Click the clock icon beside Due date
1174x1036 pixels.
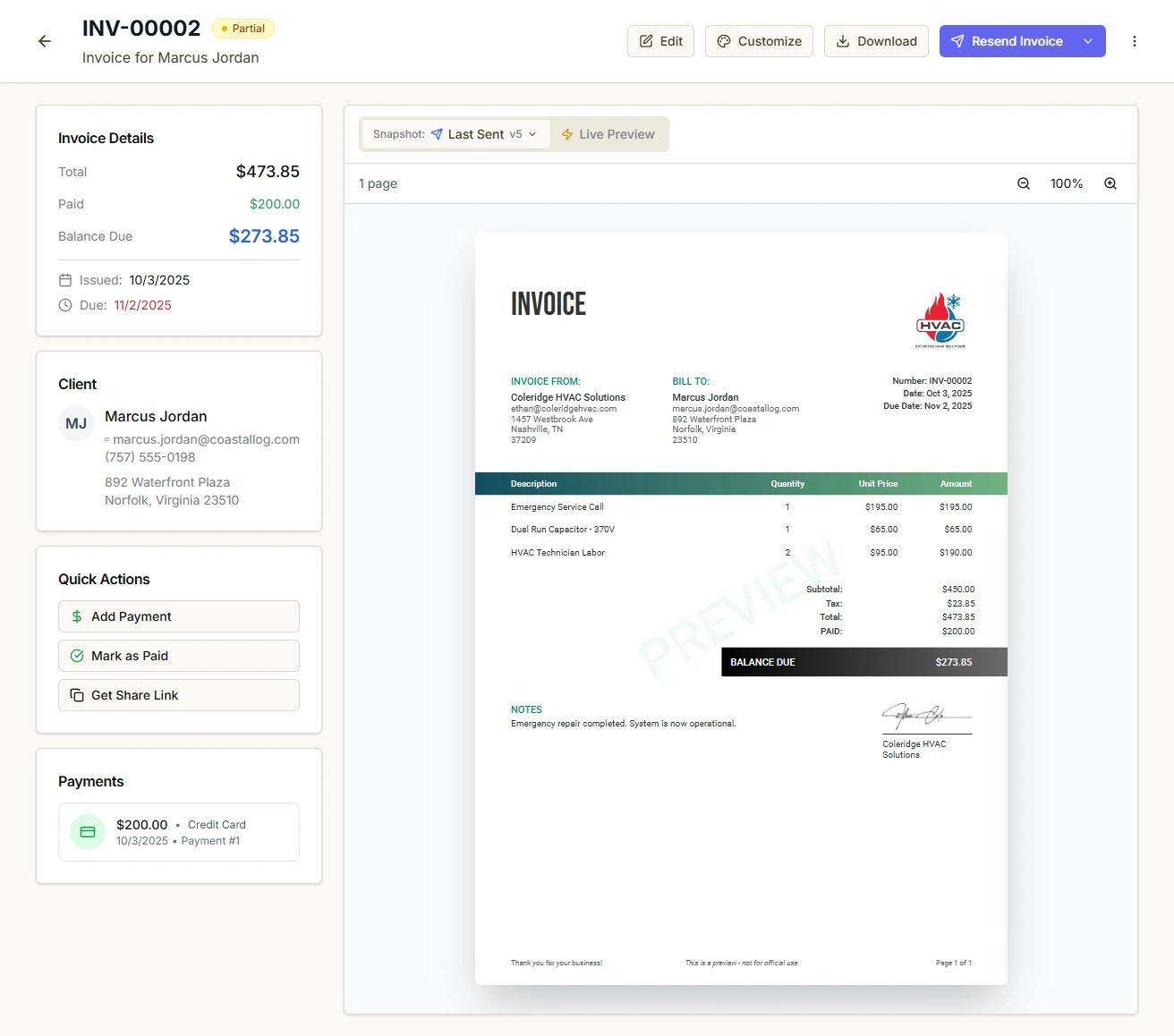(x=64, y=305)
